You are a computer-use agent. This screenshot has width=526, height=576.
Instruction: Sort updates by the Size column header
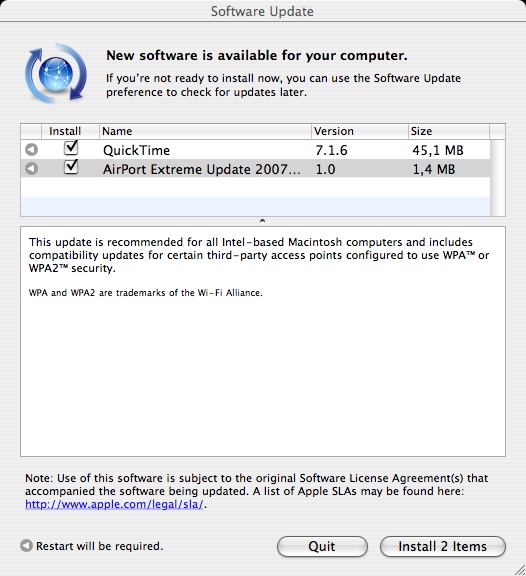coord(448,131)
